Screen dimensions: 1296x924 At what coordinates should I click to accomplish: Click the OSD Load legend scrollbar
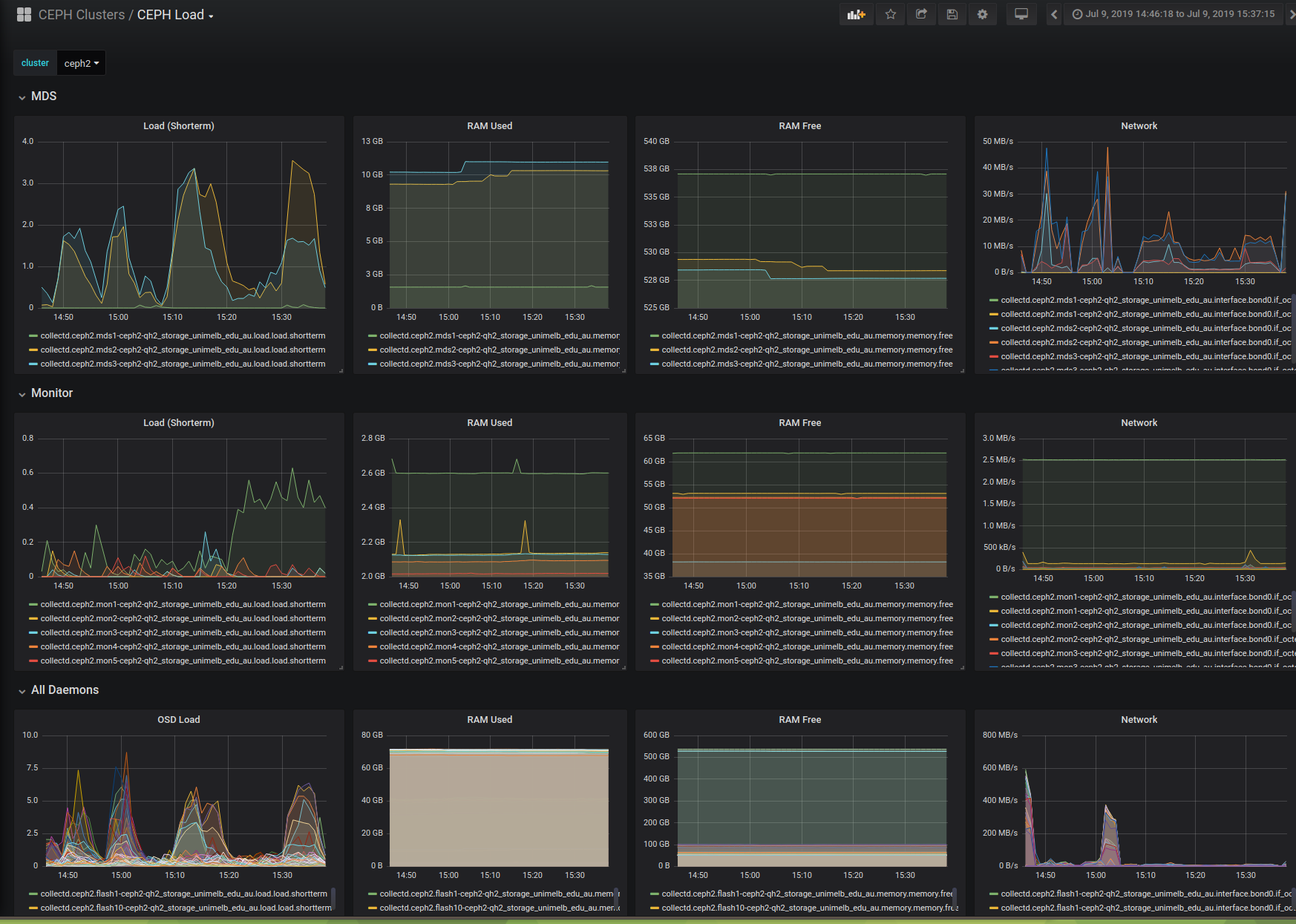333,898
